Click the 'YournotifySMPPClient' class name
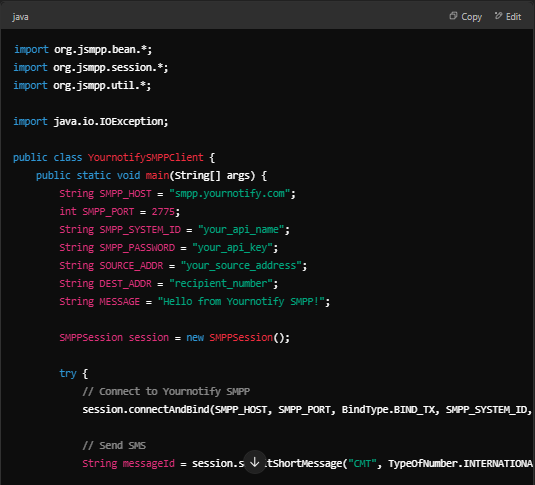The width and height of the screenshot is (535, 485). pyautogui.click(x=146, y=157)
